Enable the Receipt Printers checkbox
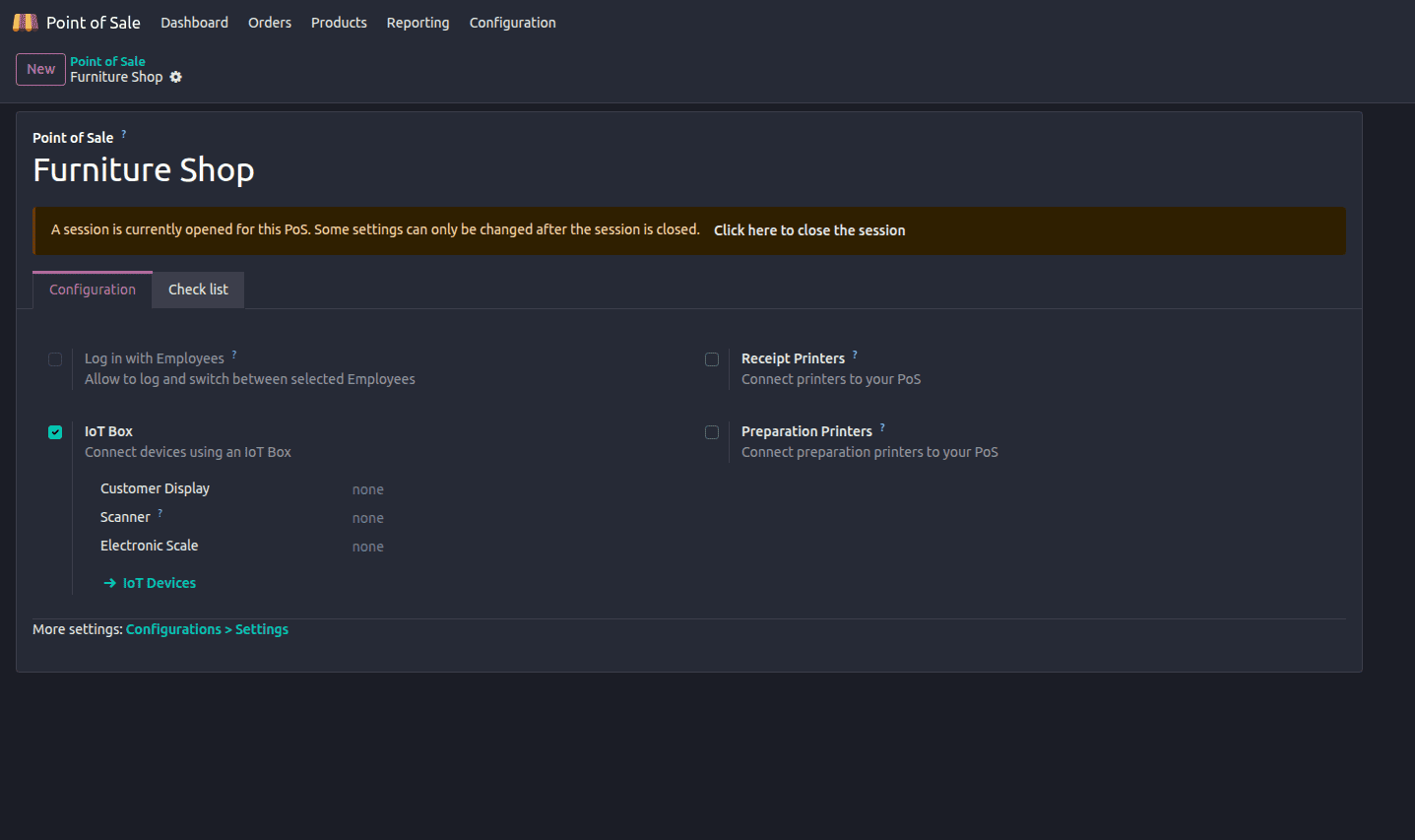The width and height of the screenshot is (1415, 840). pyautogui.click(x=712, y=359)
